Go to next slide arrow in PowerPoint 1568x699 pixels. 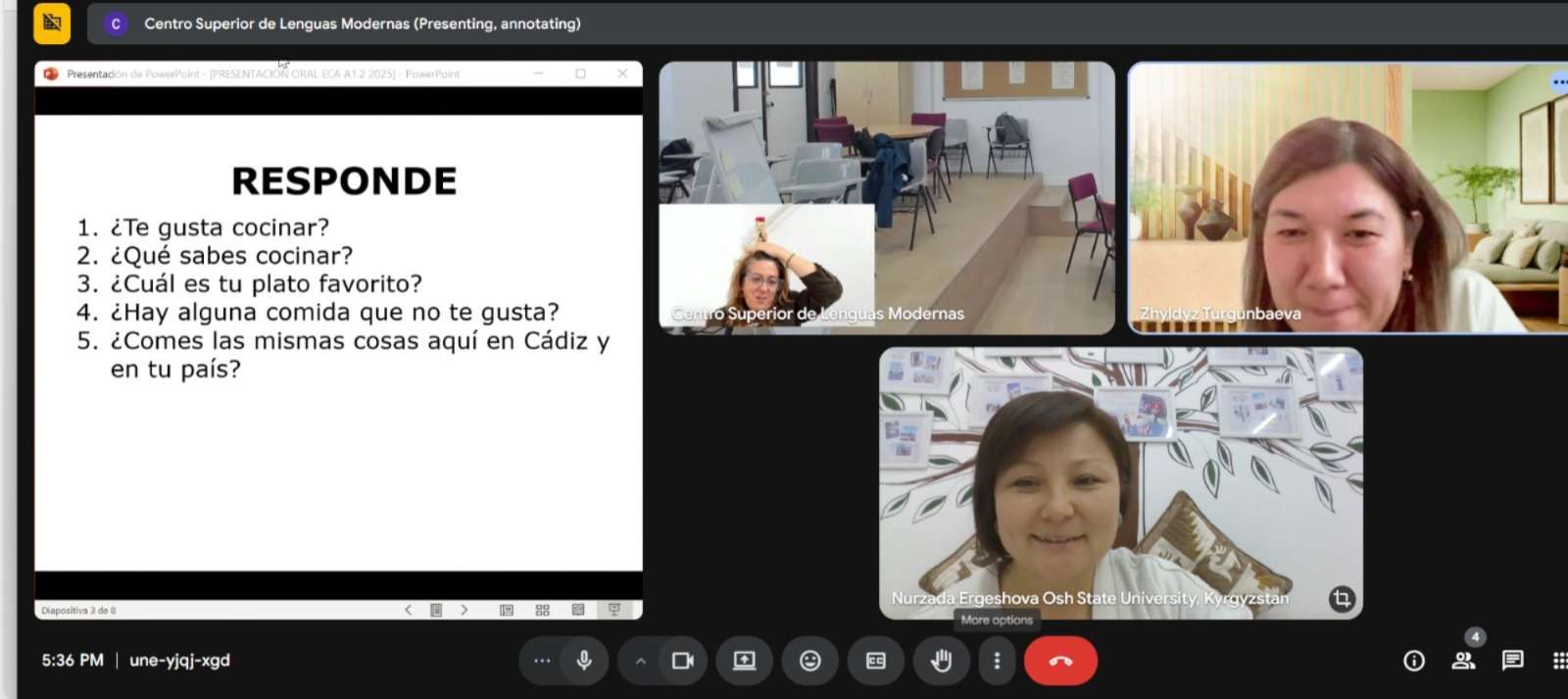[x=465, y=610]
